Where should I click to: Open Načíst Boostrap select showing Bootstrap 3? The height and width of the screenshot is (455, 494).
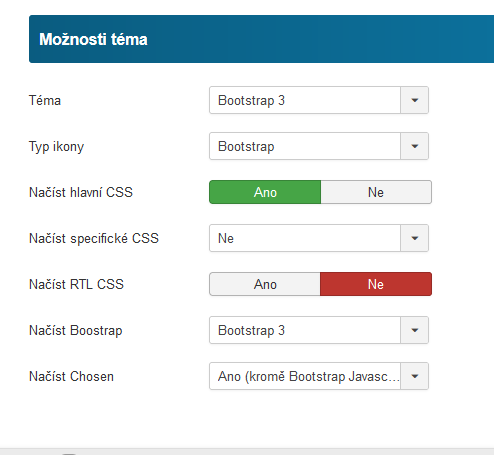319,330
